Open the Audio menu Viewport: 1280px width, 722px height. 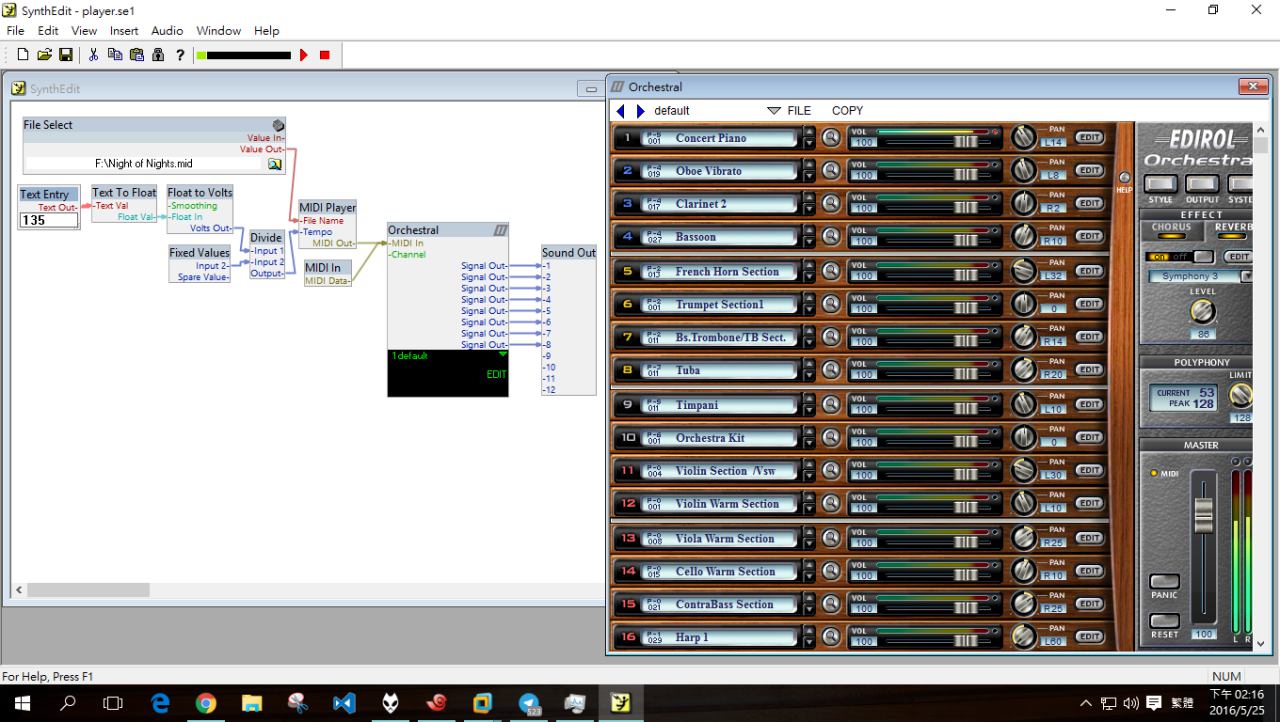click(x=167, y=31)
